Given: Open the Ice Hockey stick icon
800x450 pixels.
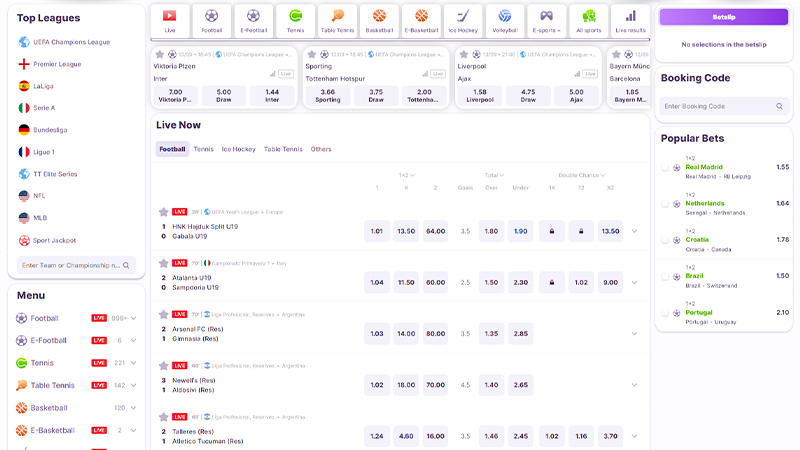Looking at the screenshot, I should click(463, 16).
